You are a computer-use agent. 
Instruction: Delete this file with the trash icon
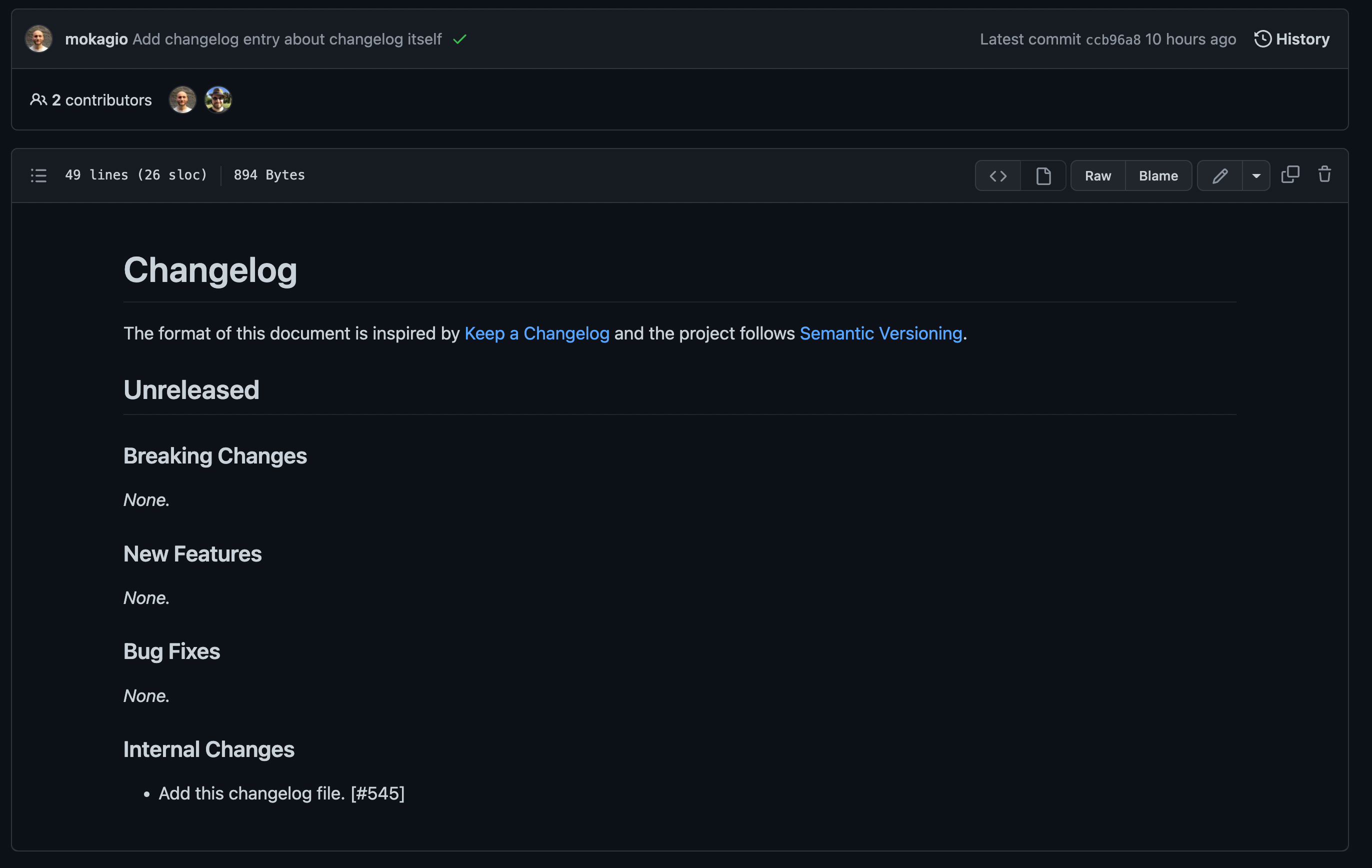coord(1324,174)
